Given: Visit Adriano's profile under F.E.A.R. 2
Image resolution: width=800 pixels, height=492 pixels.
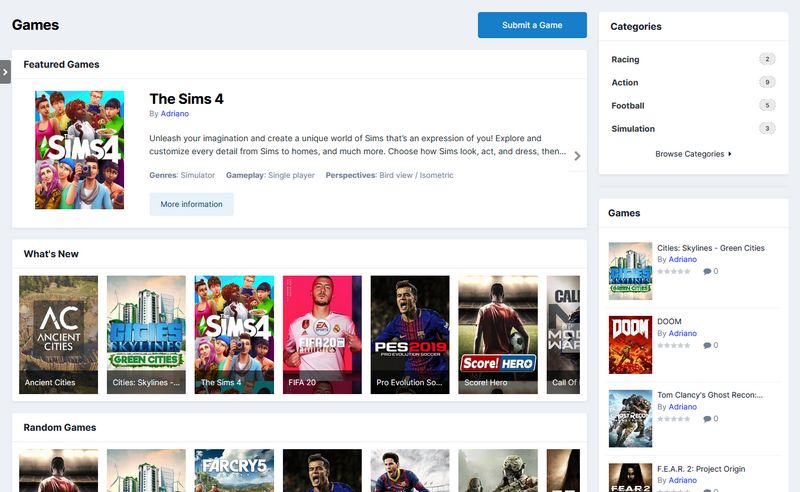Looking at the screenshot, I should coord(683,480).
